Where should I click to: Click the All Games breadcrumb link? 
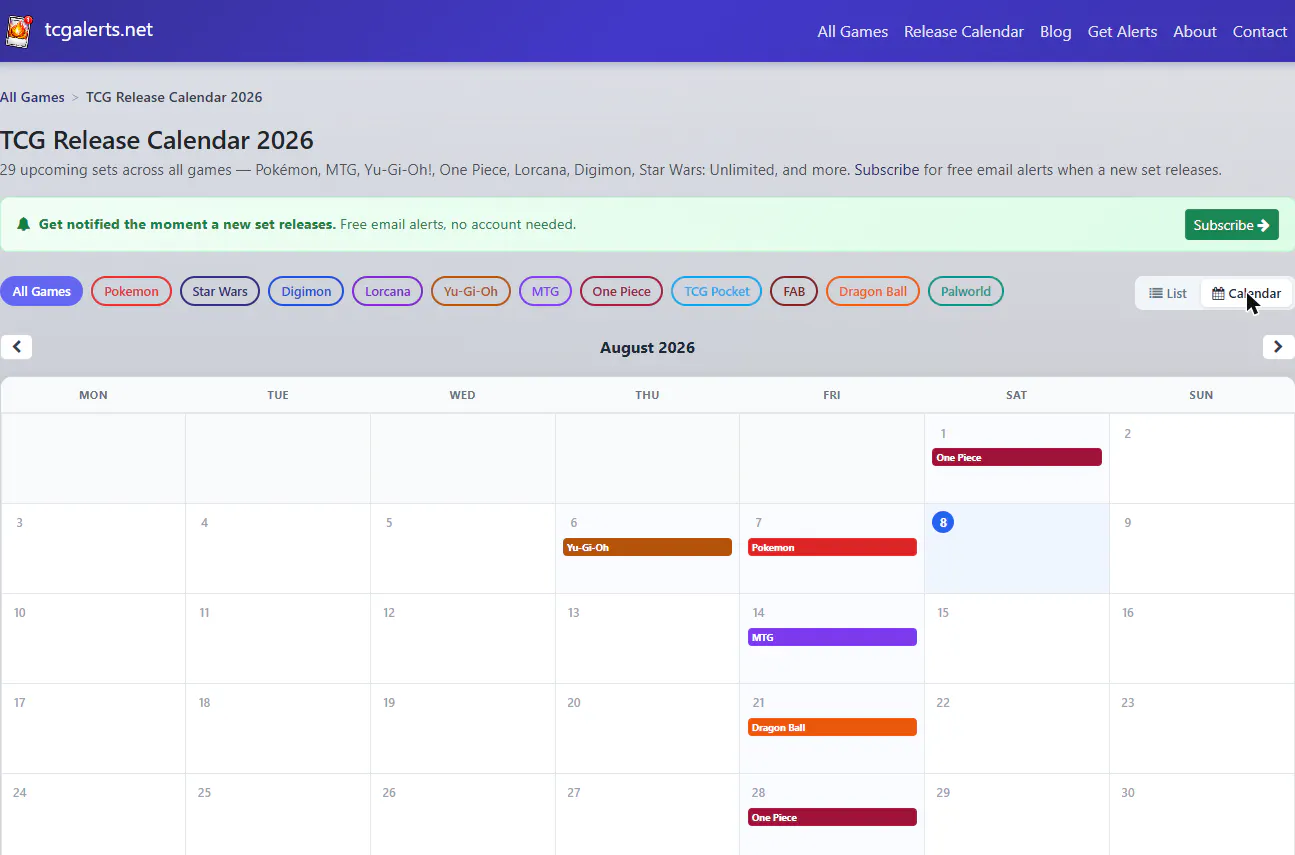(x=32, y=97)
